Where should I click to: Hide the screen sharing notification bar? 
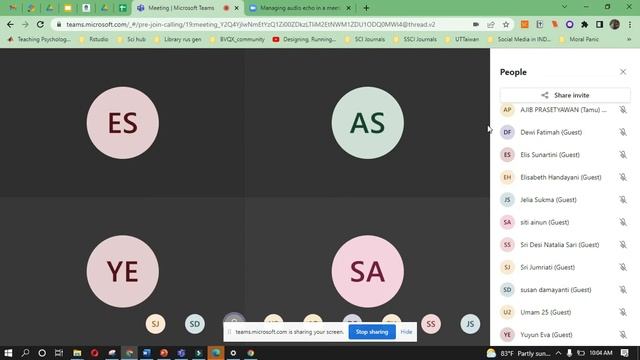click(x=406, y=332)
